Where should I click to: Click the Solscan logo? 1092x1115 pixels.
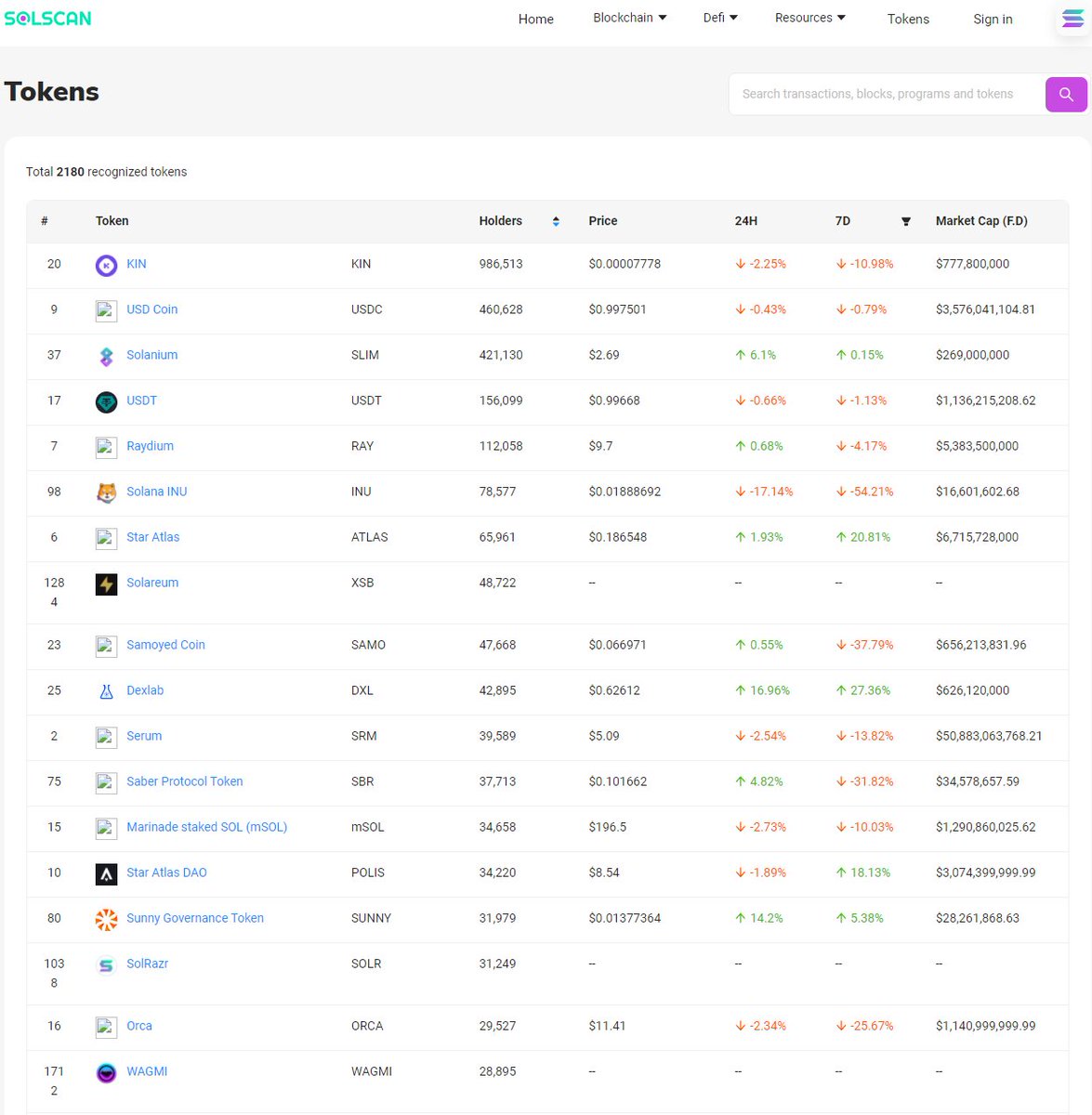pos(47,18)
